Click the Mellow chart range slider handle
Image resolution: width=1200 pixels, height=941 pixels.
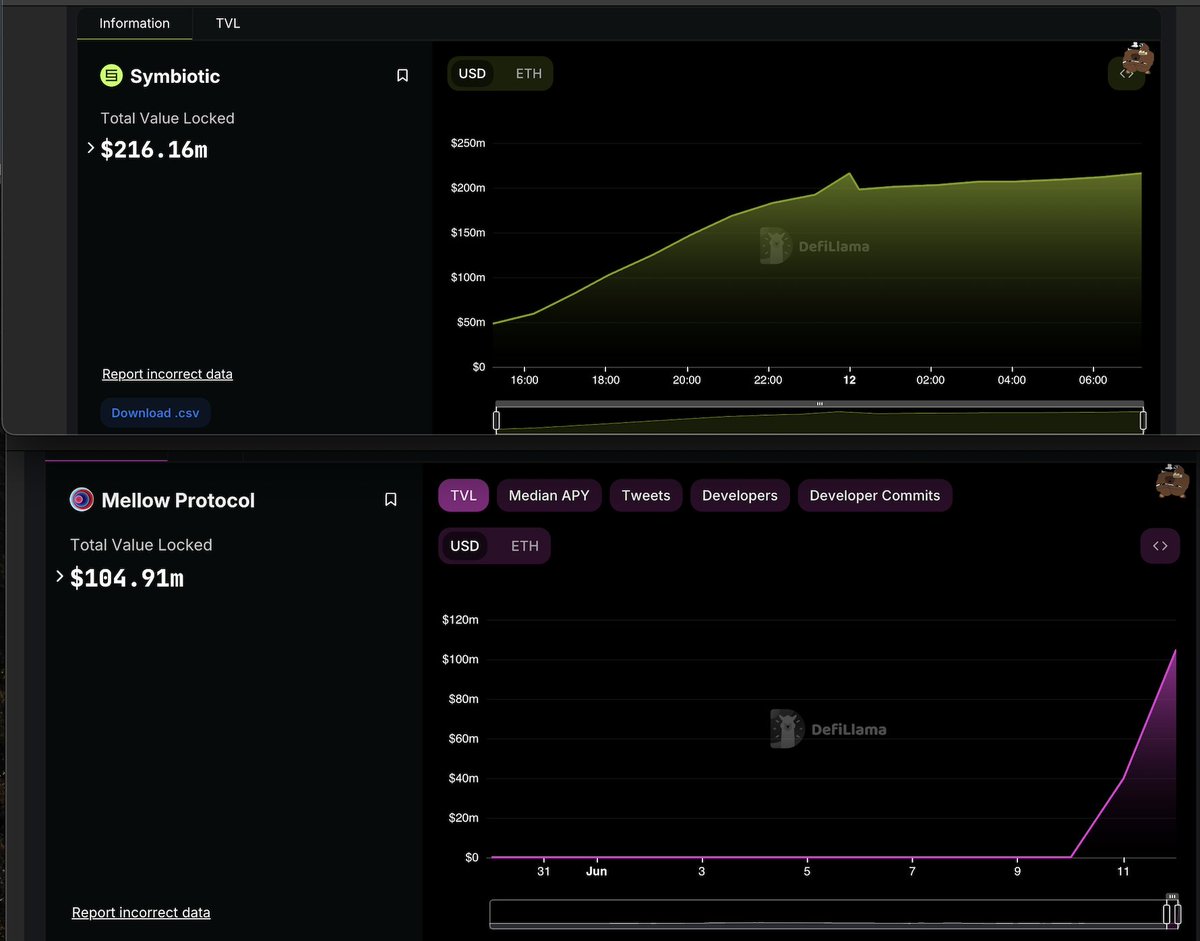pyautogui.click(x=1171, y=914)
